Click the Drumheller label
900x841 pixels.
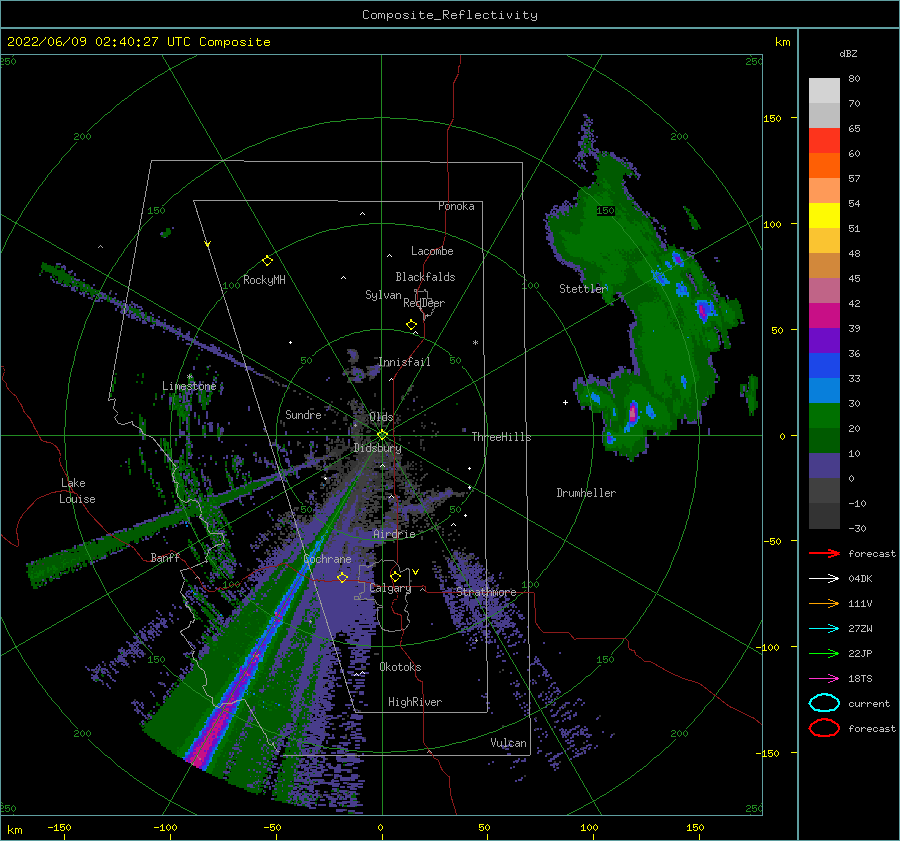click(586, 493)
